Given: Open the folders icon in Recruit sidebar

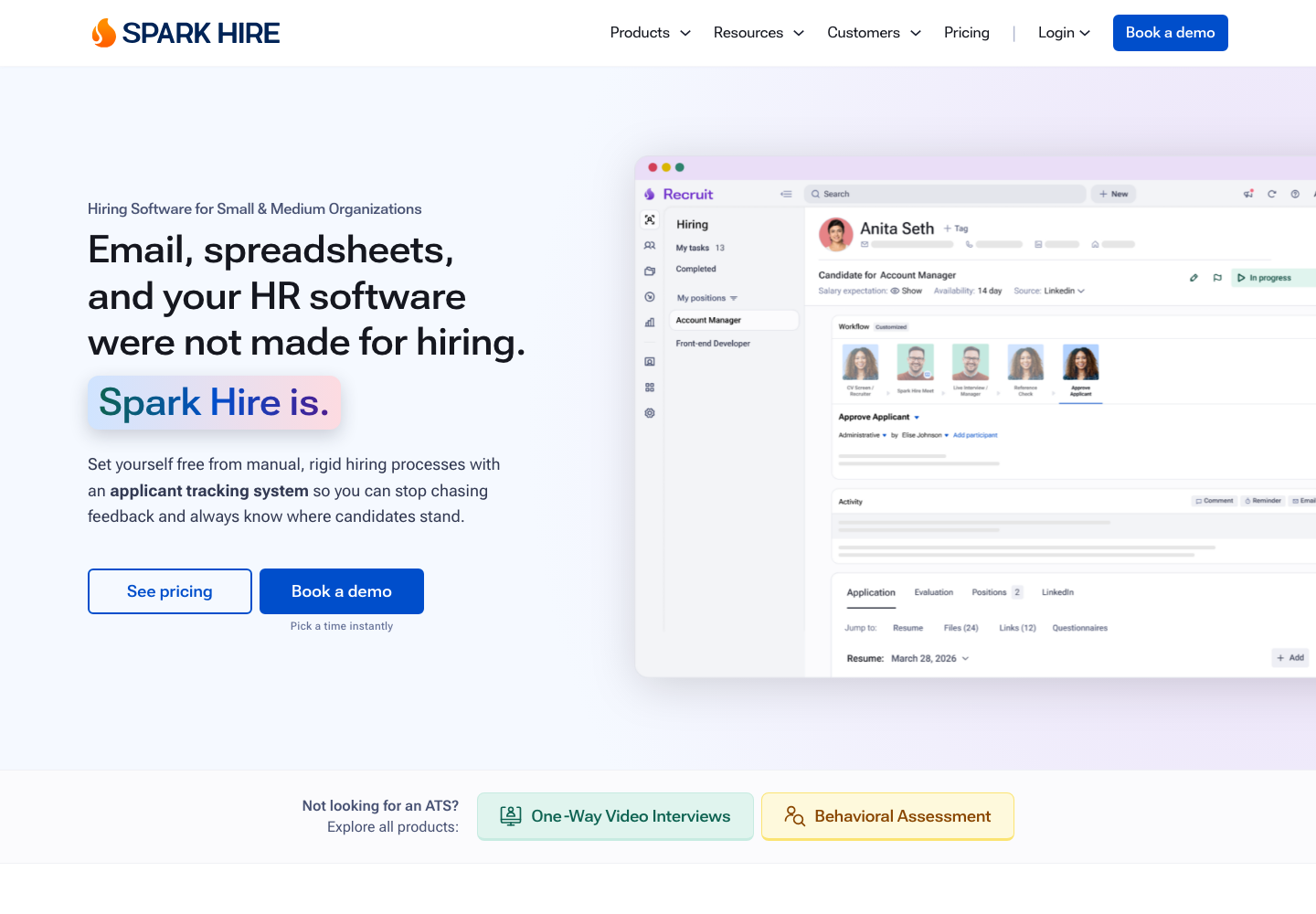Looking at the screenshot, I should pos(650,271).
